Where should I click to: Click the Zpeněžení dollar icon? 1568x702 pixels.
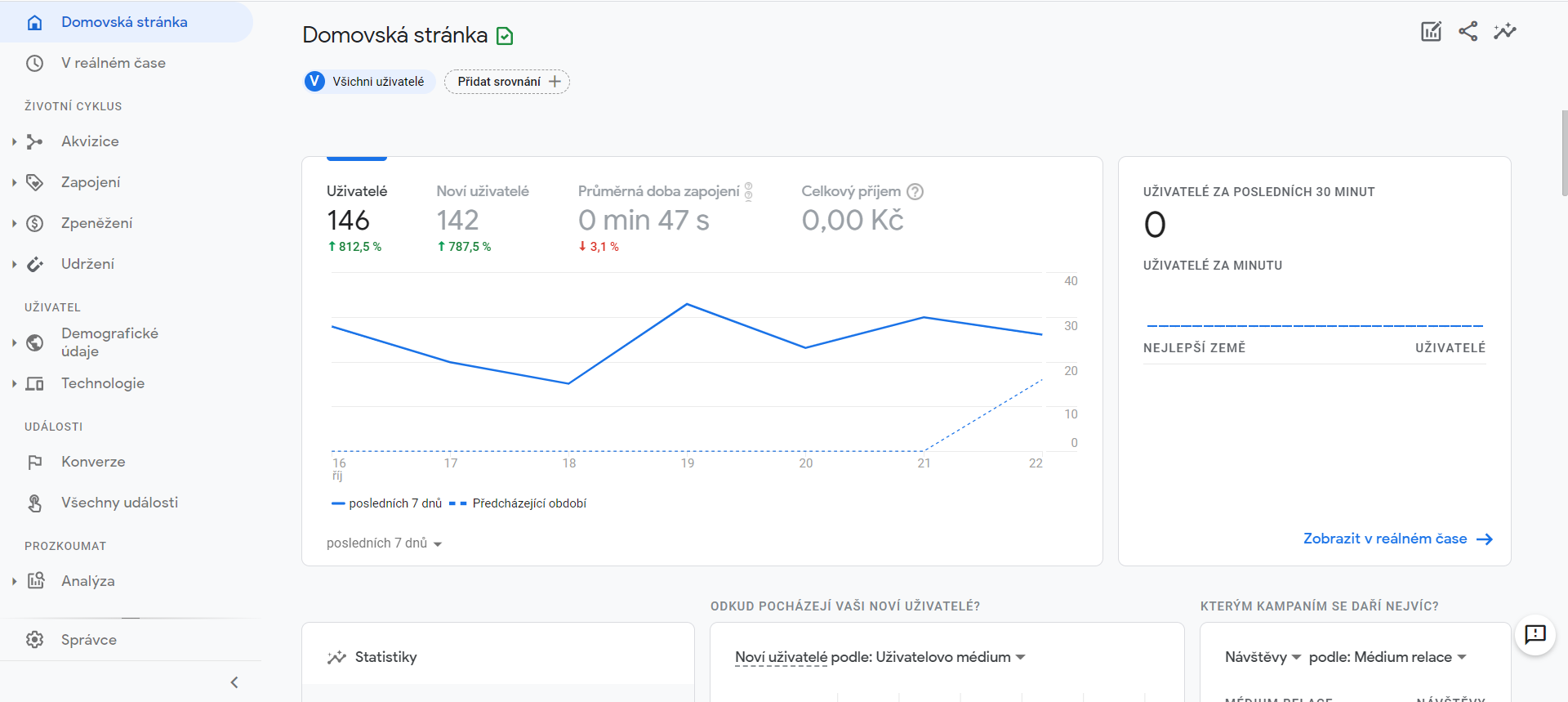[x=34, y=223]
